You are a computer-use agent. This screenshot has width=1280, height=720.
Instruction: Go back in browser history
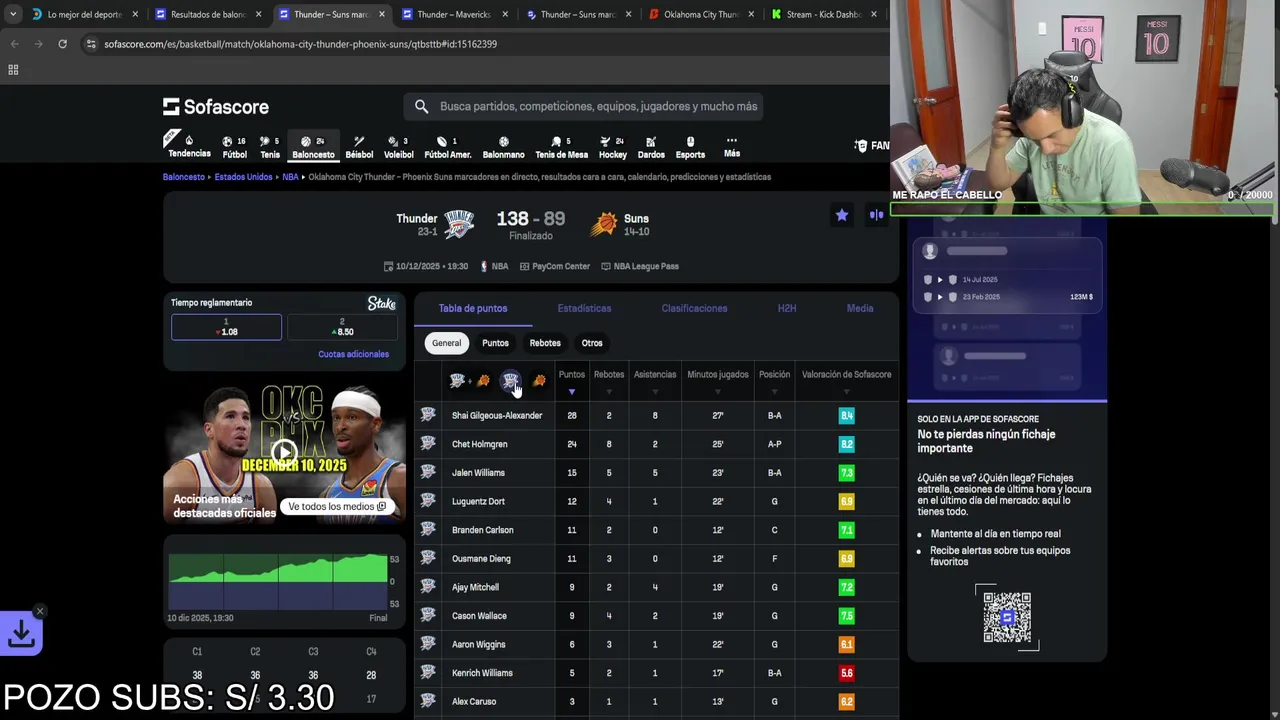point(15,44)
